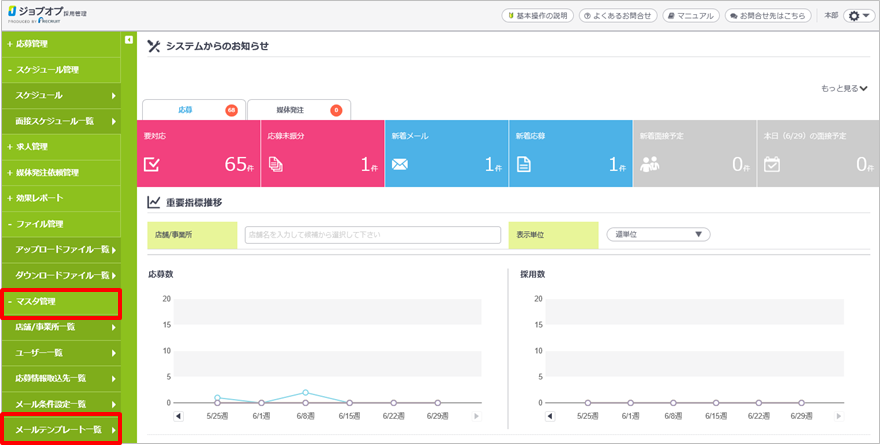Collapse the マスタ管理 sidebar section
This screenshot has height=445, width=880.
coord(60,301)
